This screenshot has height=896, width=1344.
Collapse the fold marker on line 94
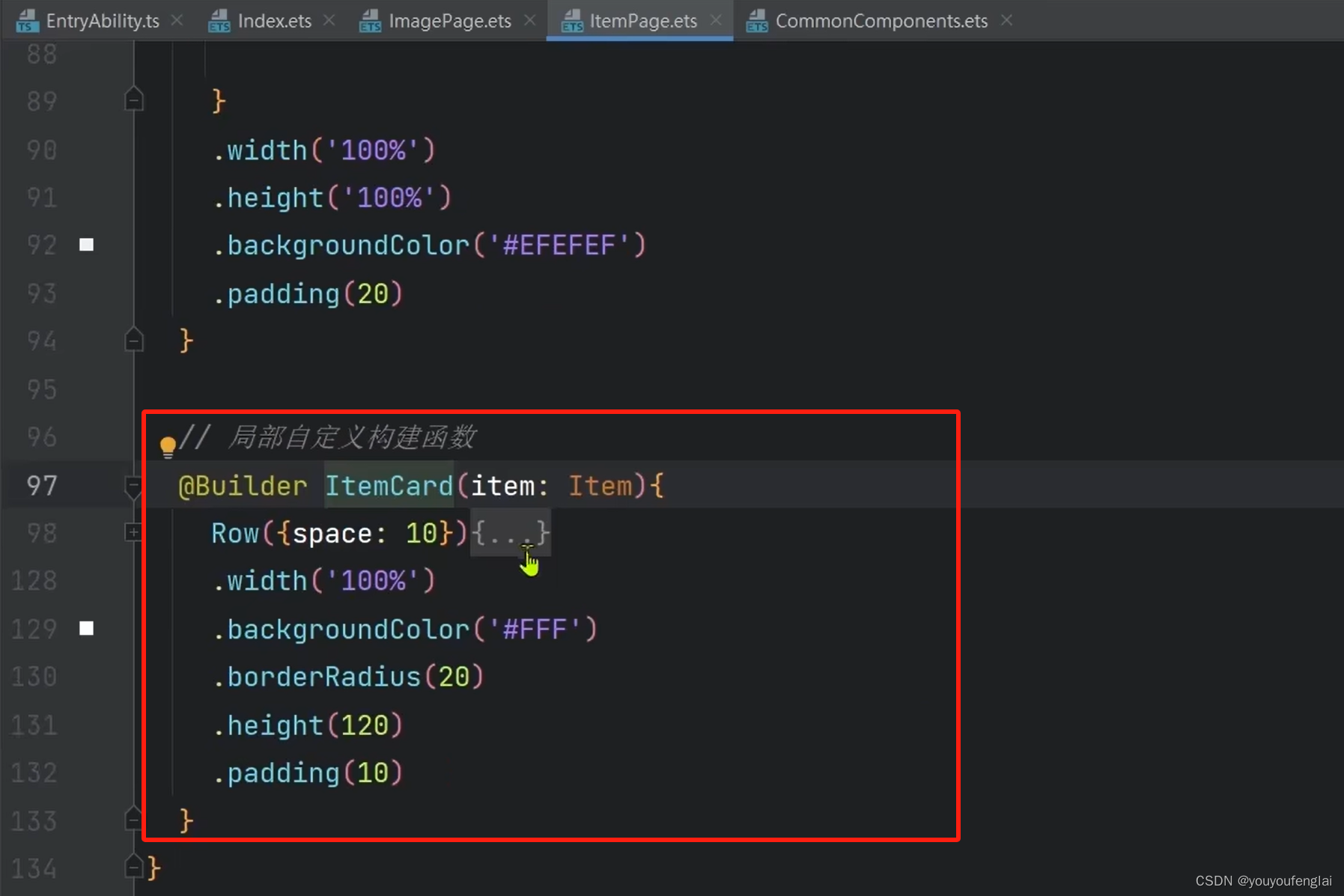click(133, 340)
